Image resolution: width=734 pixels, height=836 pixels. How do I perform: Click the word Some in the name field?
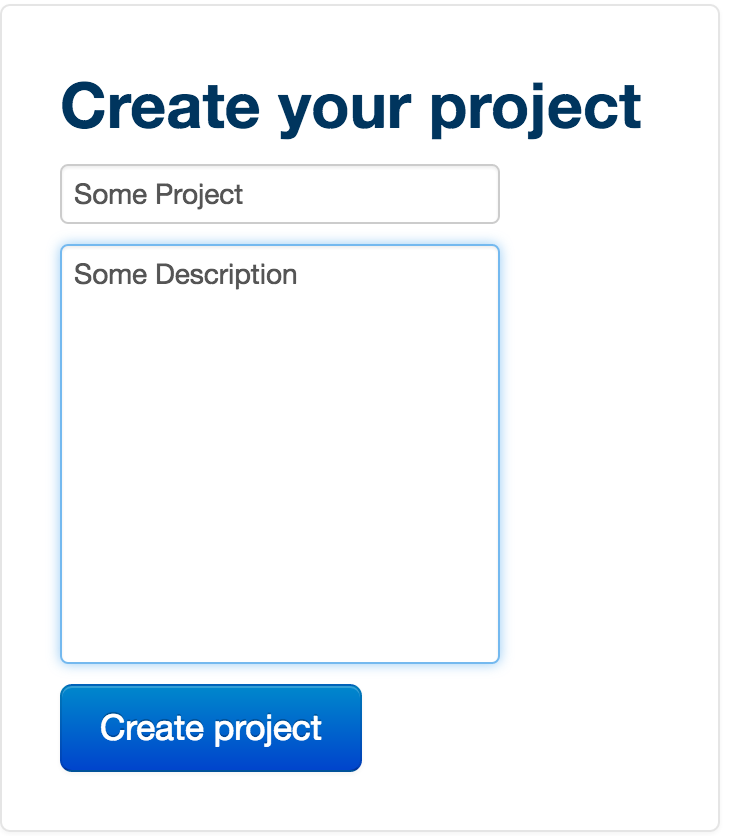tap(110, 194)
